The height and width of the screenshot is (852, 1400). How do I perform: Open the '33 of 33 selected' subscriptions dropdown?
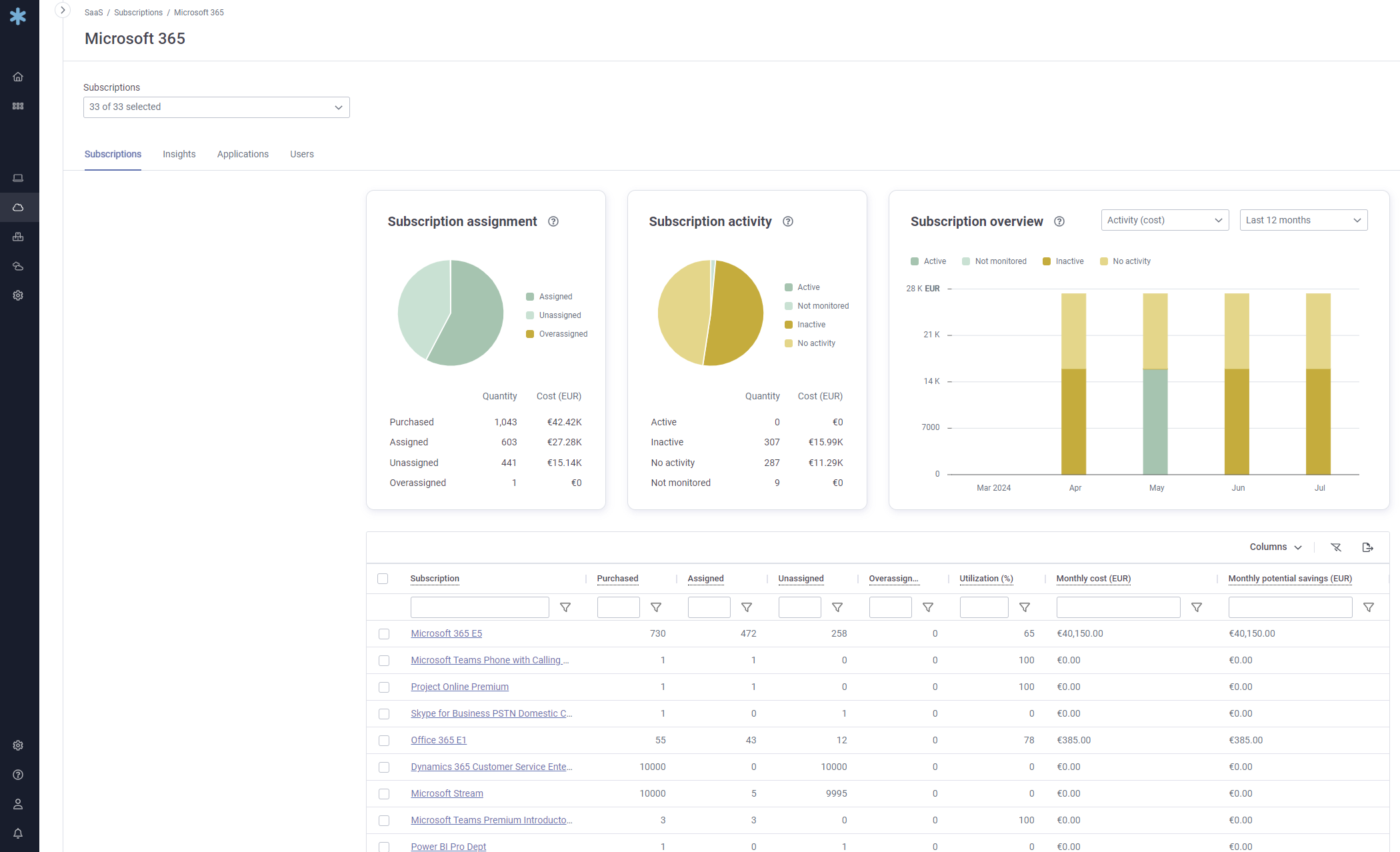pyautogui.click(x=217, y=107)
